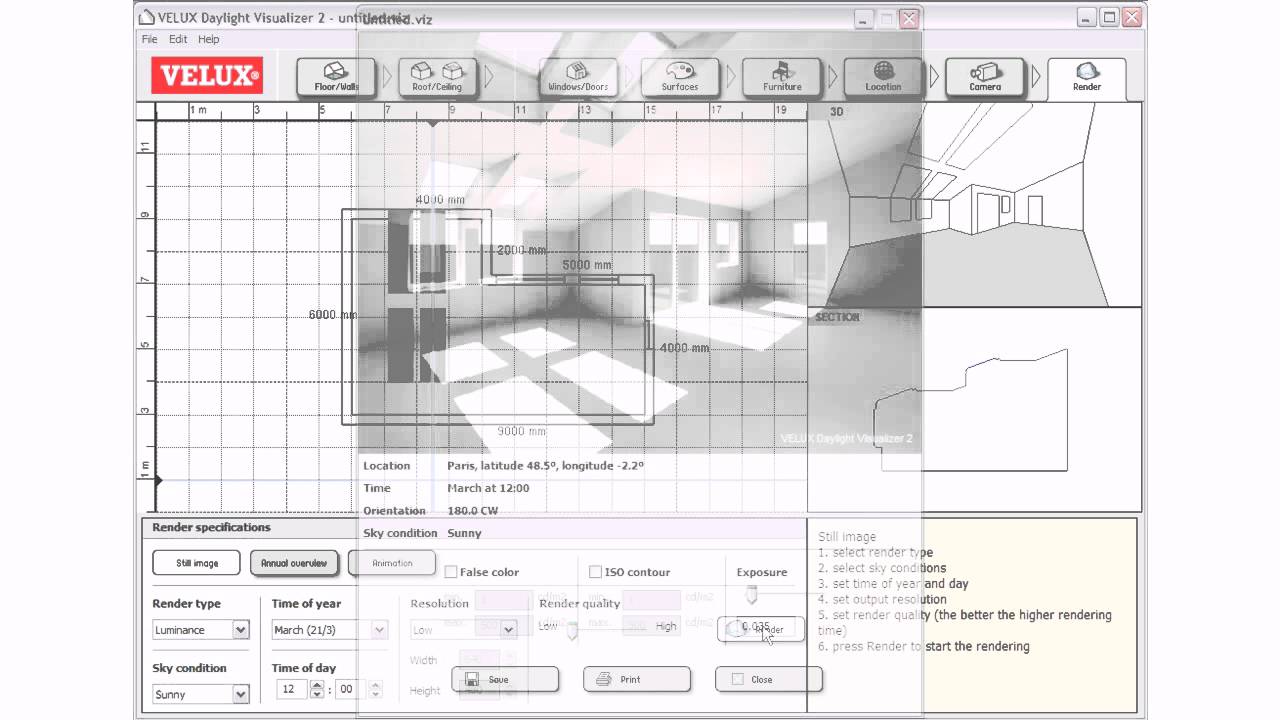Click the '180.0 CW' orientation value
1280x720 pixels.
coord(472,511)
